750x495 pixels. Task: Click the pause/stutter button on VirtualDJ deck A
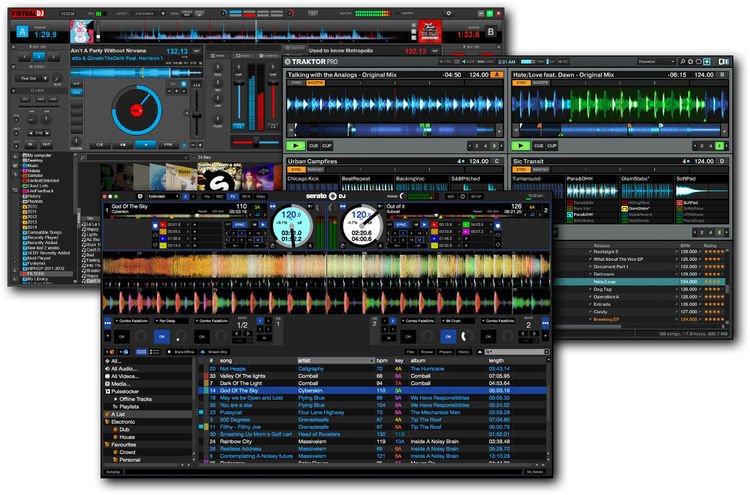click(123, 144)
